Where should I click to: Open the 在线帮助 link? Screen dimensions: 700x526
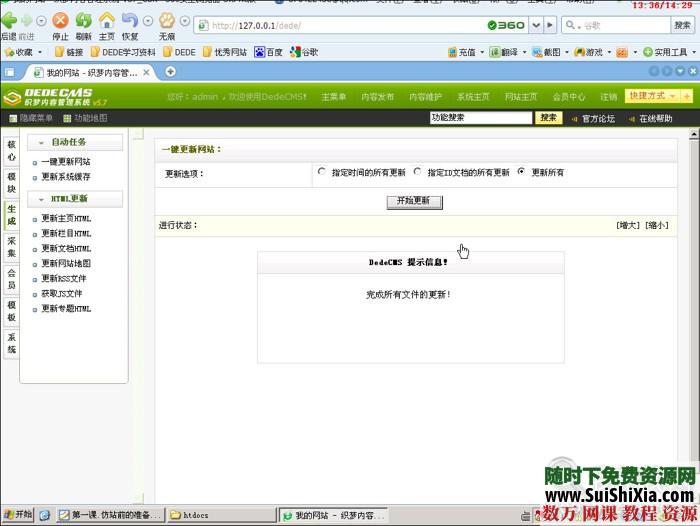[x=650, y=119]
